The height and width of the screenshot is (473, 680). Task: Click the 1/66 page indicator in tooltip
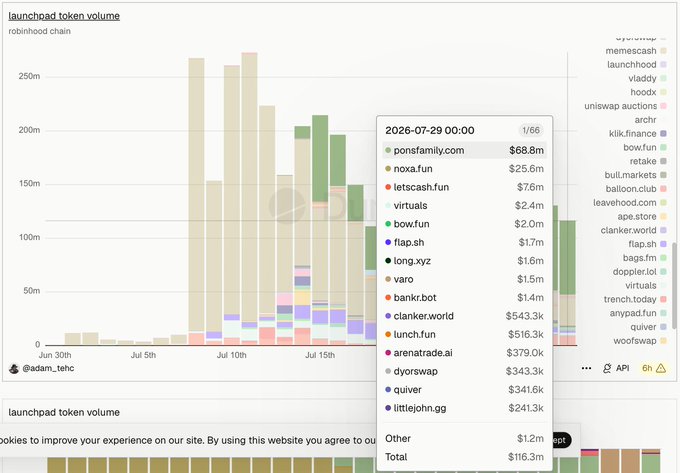tap(531, 130)
